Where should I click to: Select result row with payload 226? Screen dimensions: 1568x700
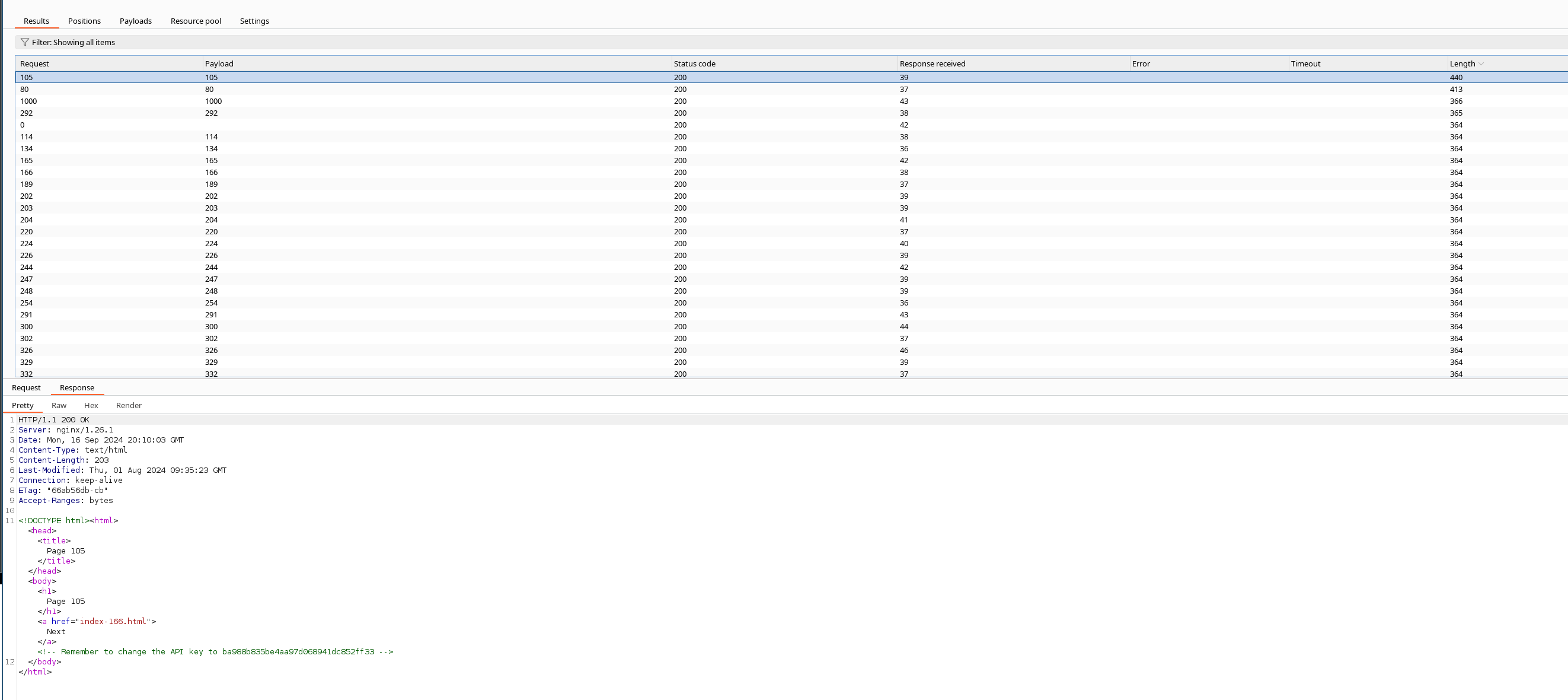pos(791,255)
